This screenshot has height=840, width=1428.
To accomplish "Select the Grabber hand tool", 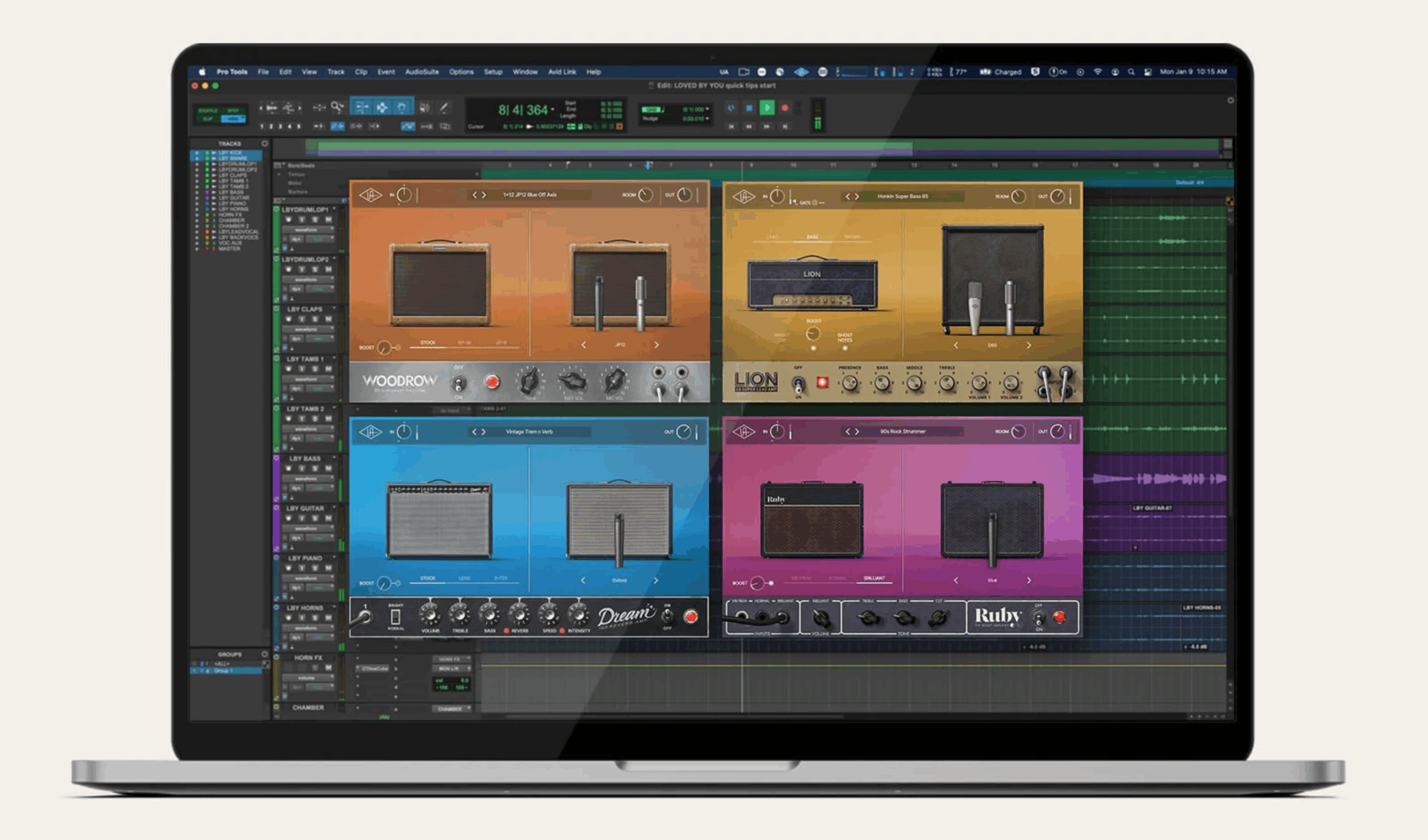I will pos(402,107).
